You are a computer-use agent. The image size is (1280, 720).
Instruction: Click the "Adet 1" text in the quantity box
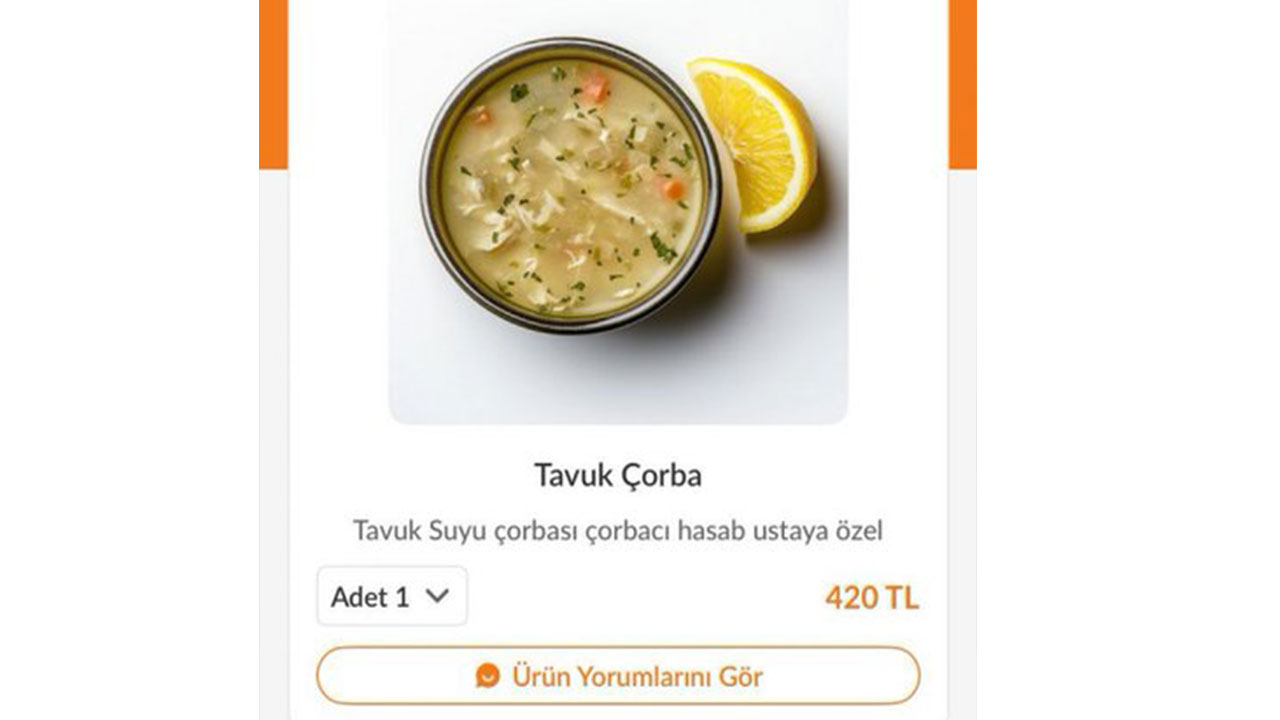(370, 597)
